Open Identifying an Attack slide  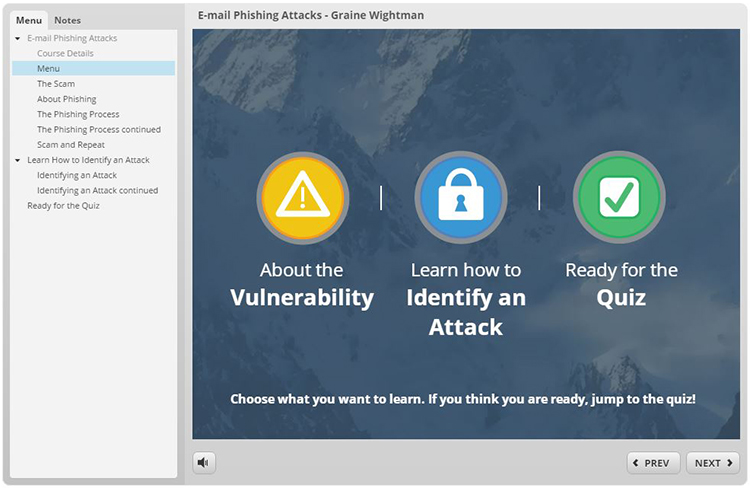pos(77,175)
